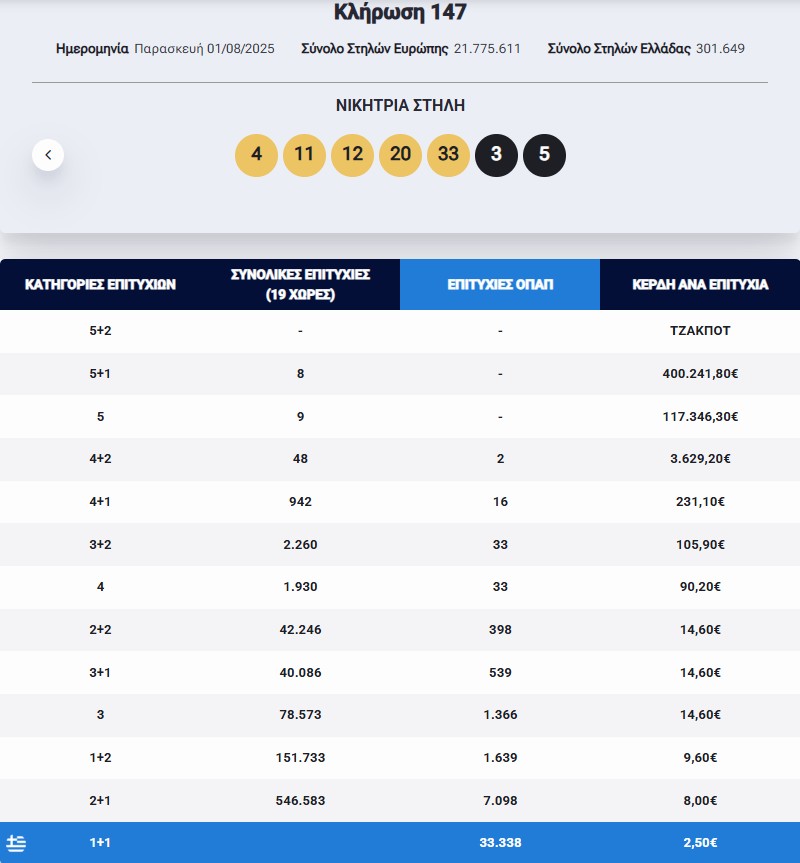Click the ΤΖΑΚΠΟΤ cell on the 5+2 row
Image resolution: width=800 pixels, height=863 pixels.
click(700, 330)
